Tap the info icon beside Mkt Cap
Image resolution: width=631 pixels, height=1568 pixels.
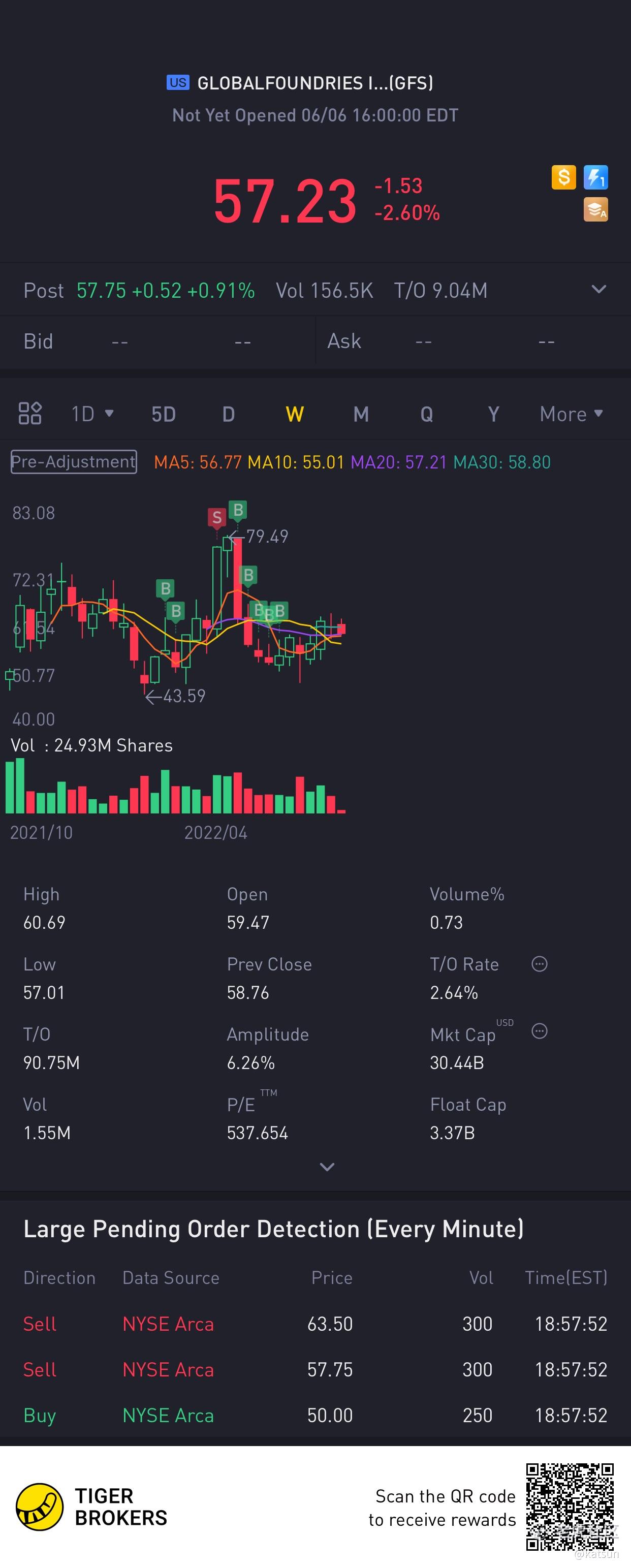click(x=539, y=1030)
